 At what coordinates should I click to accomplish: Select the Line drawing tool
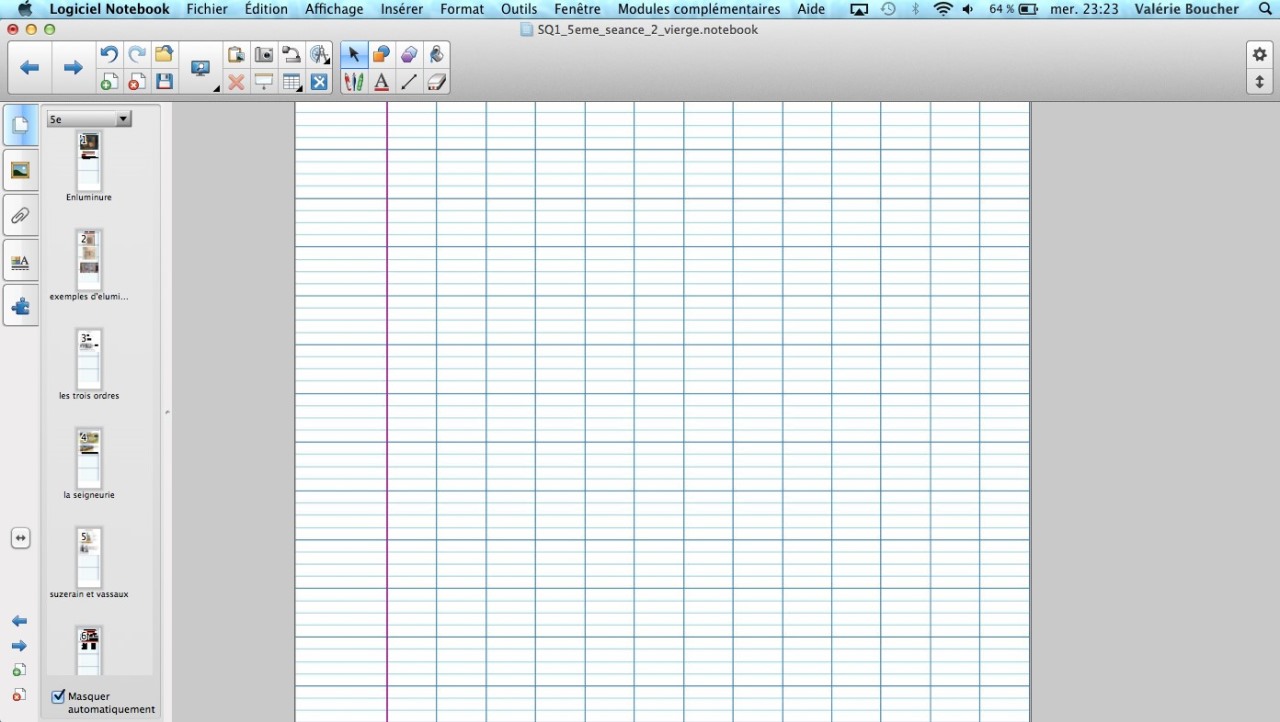pos(408,83)
